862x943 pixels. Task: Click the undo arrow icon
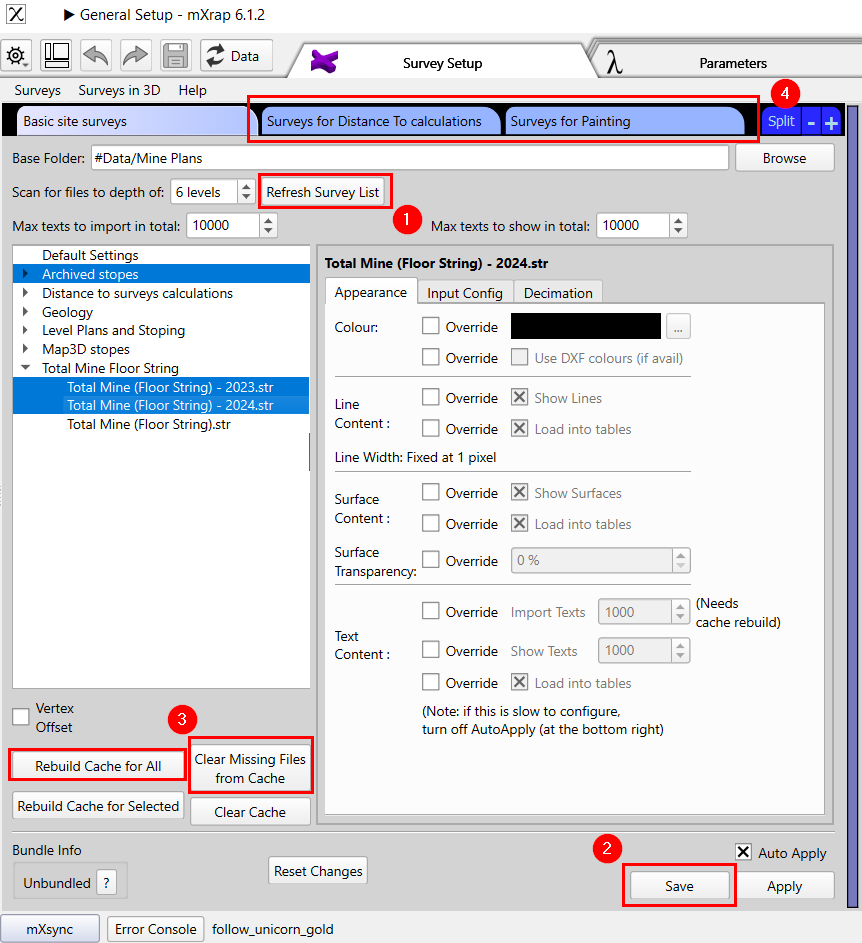pos(95,56)
